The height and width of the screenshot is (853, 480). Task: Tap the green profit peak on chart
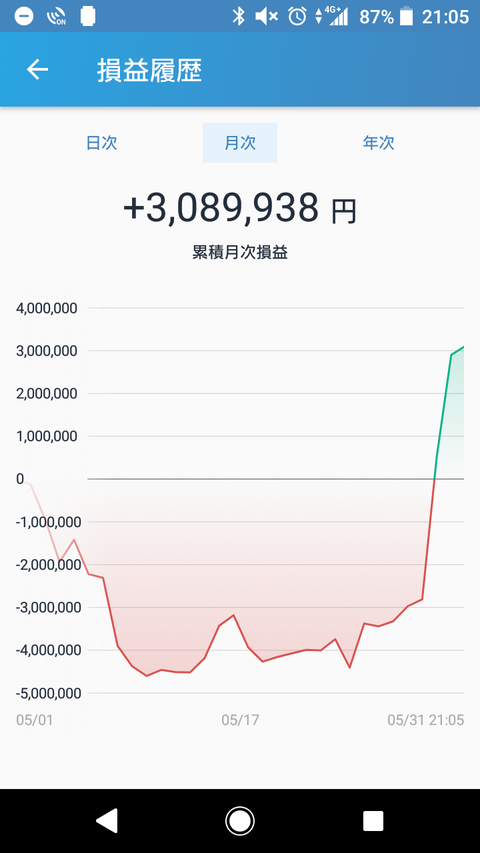tap(463, 347)
